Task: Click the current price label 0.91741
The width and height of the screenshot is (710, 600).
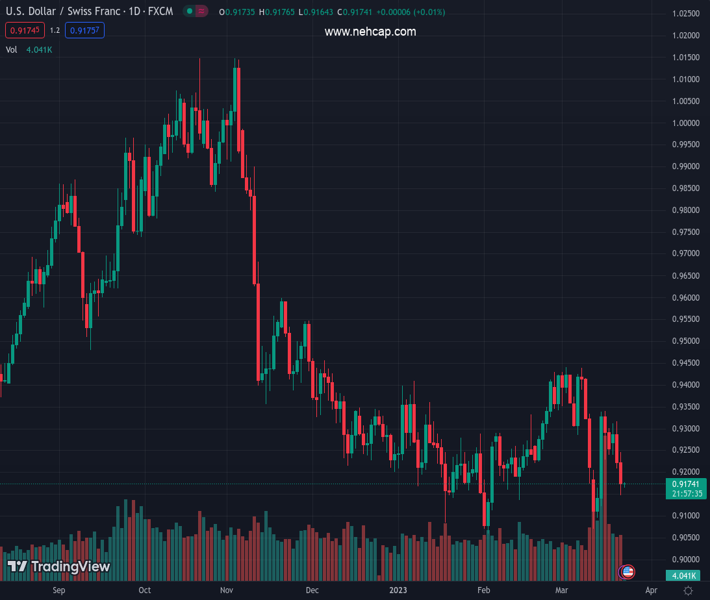Action: [685, 484]
